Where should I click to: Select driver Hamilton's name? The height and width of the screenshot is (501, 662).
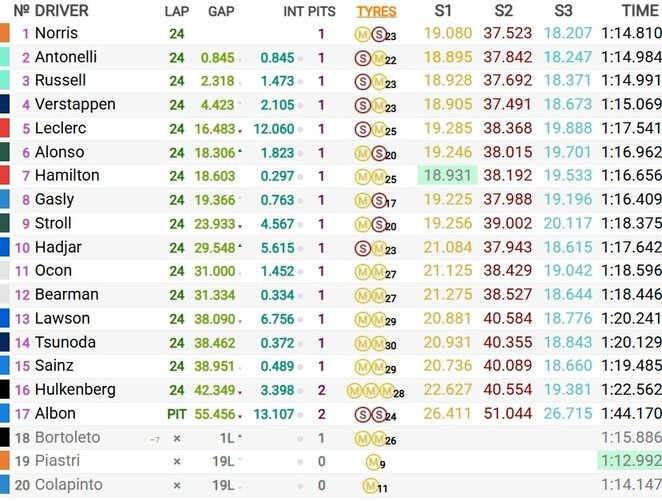[68, 176]
